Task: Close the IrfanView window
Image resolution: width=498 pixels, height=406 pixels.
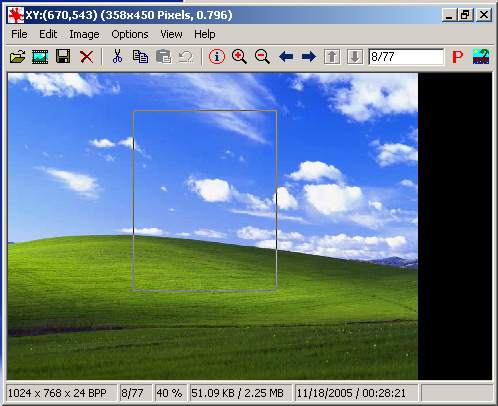Action: pyautogui.click(x=483, y=15)
